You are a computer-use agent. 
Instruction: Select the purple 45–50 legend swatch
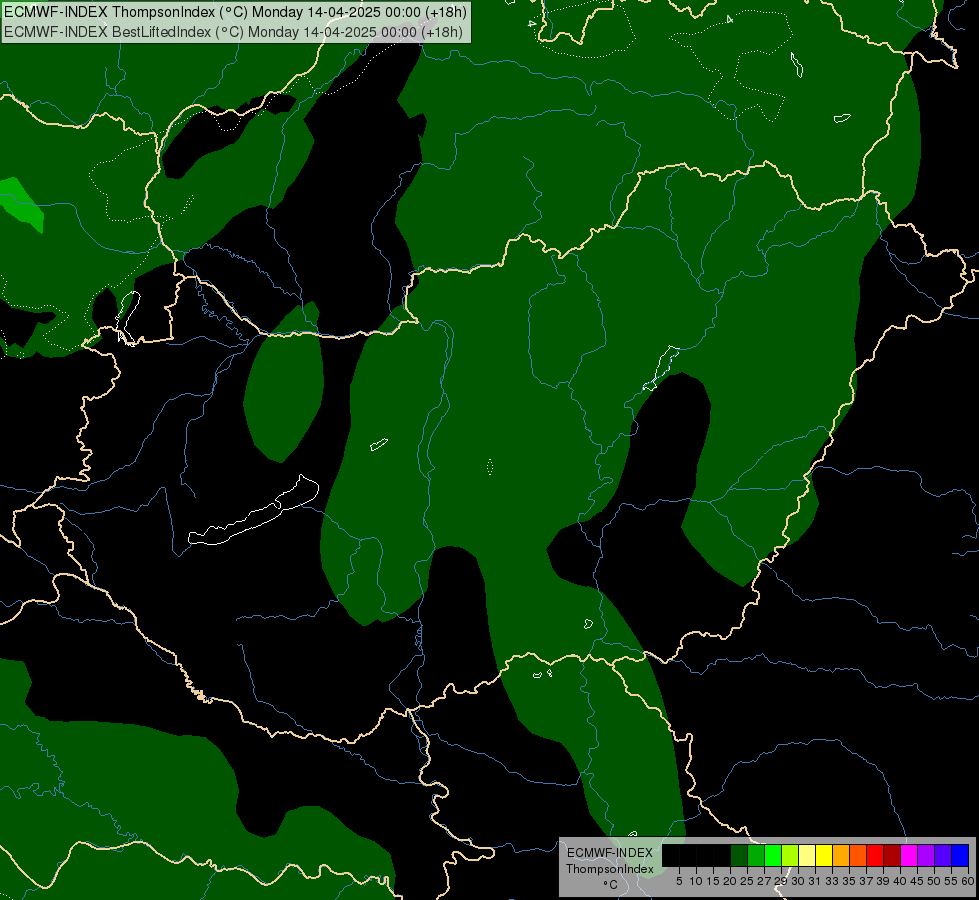926,855
